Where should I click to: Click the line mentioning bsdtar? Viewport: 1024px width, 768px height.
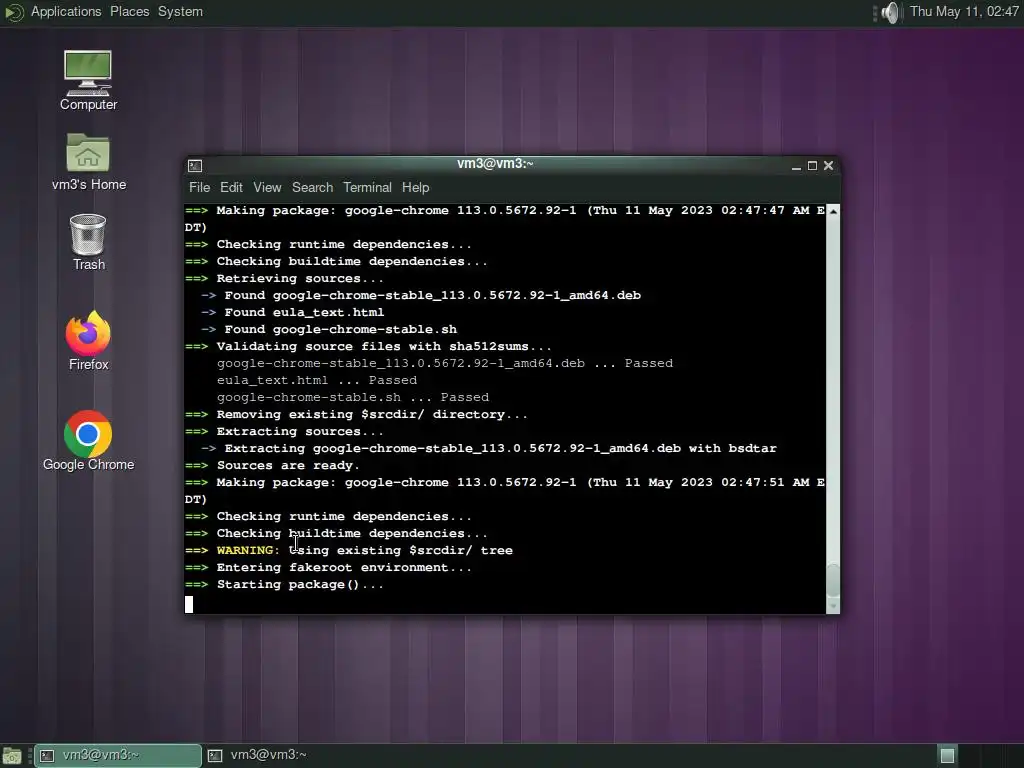coord(488,449)
